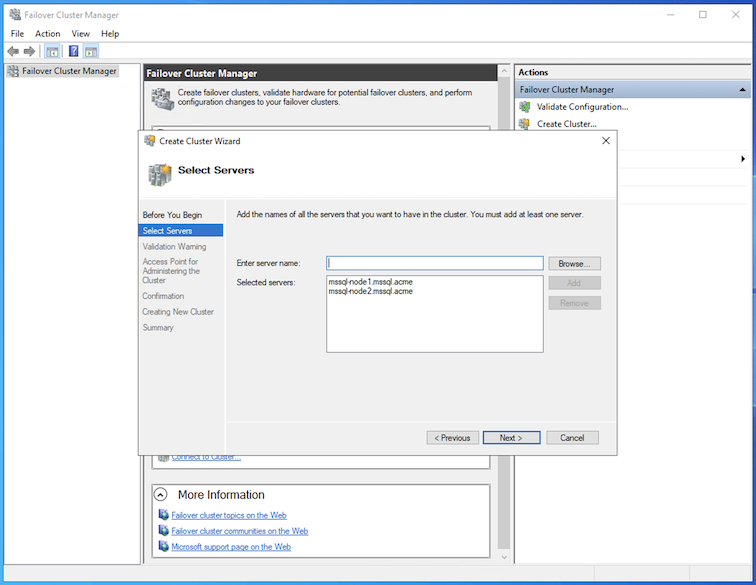Open Microsoft support page on the Web

click(x=231, y=547)
